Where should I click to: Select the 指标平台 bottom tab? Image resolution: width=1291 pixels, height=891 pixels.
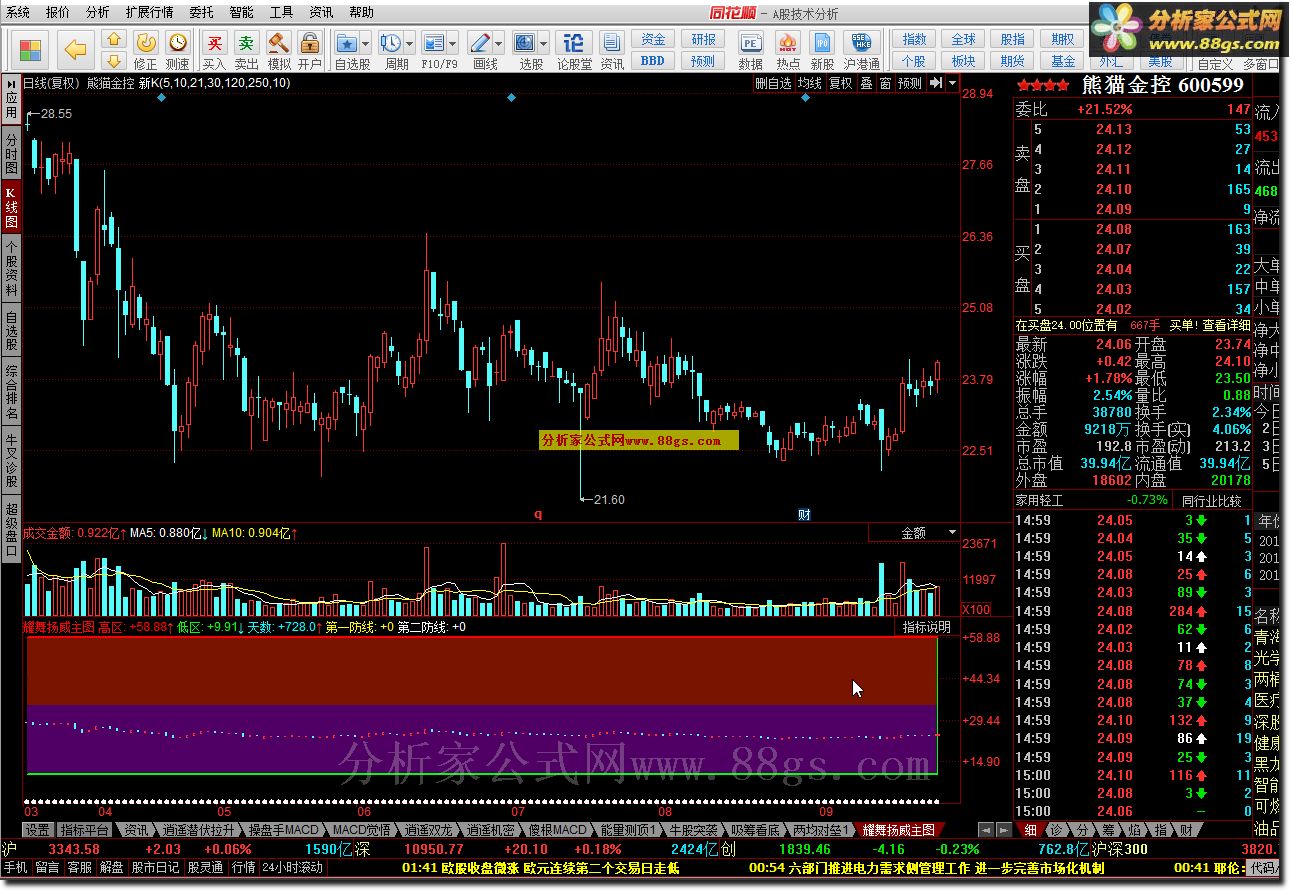[x=84, y=830]
